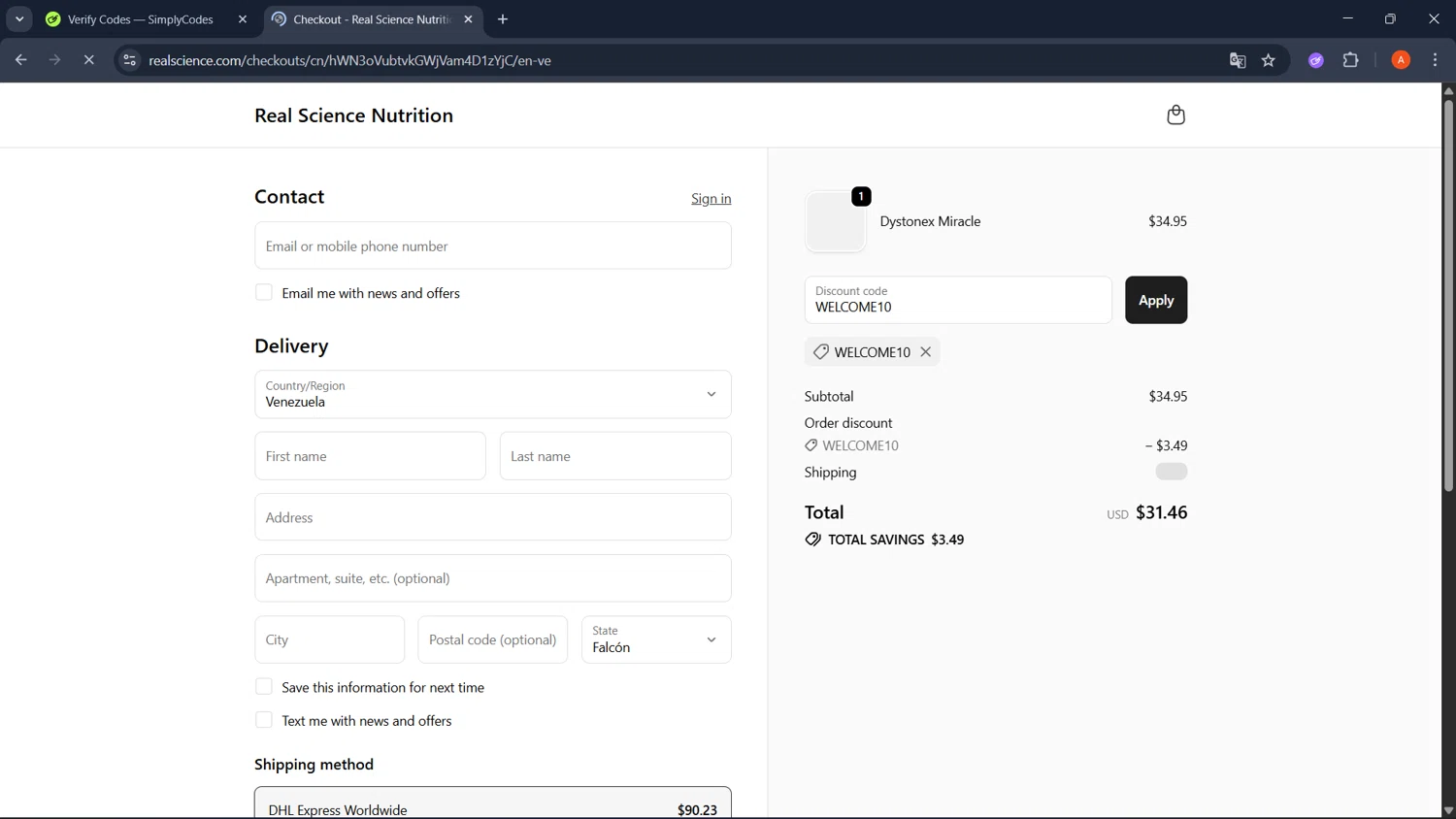Click the Total amount $31.46
Image resolution: width=1456 pixels, height=819 pixels.
[x=1161, y=512]
